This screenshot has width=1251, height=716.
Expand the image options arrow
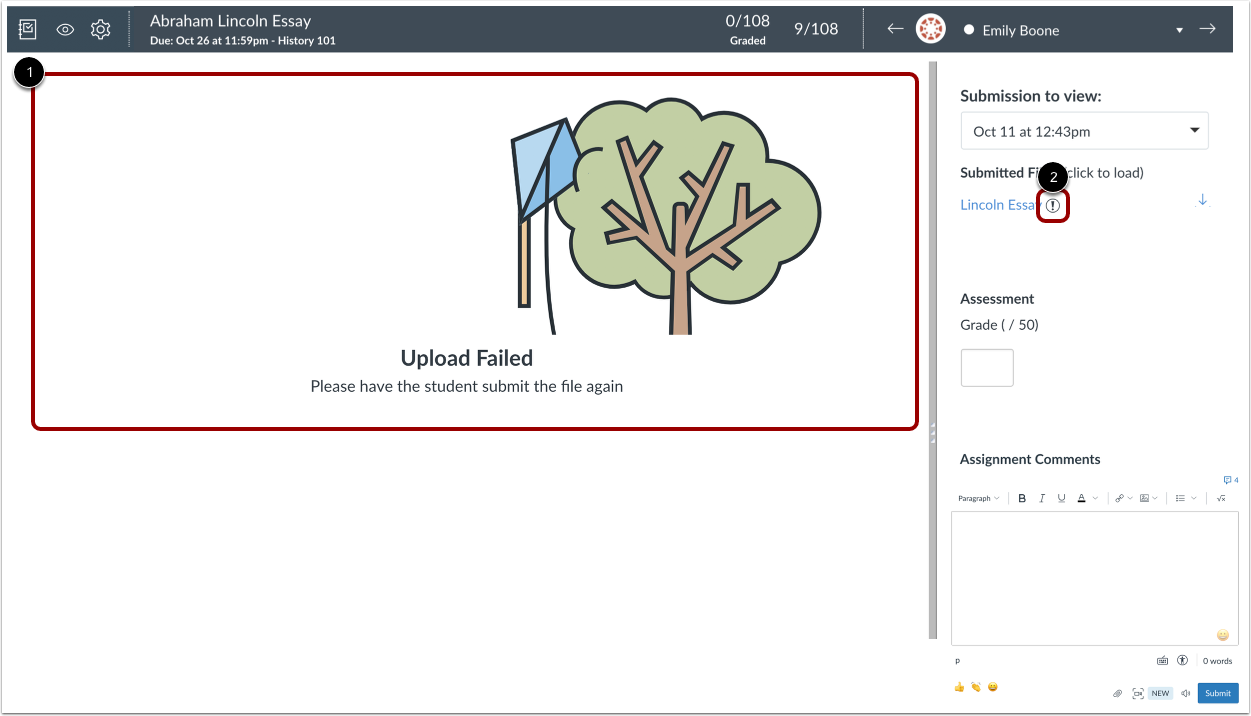point(1154,498)
